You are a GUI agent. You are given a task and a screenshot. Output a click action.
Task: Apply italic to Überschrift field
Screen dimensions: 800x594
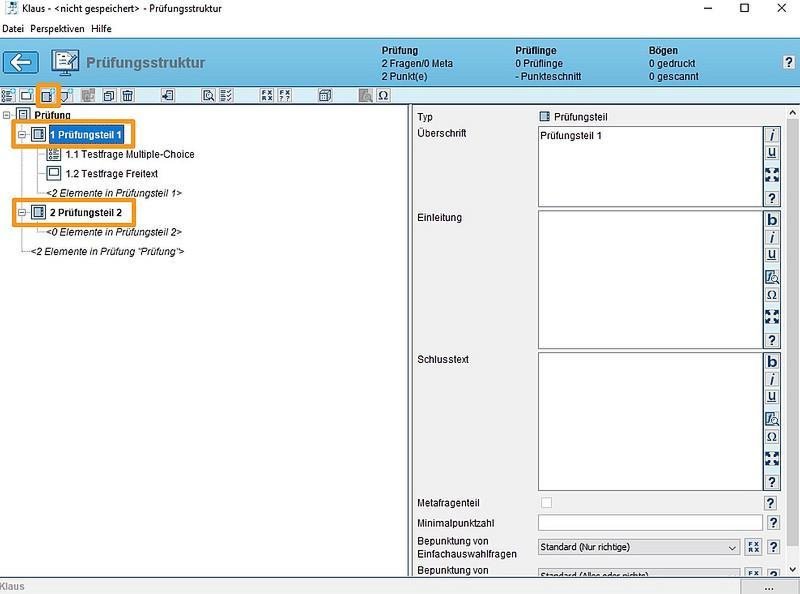[771, 135]
